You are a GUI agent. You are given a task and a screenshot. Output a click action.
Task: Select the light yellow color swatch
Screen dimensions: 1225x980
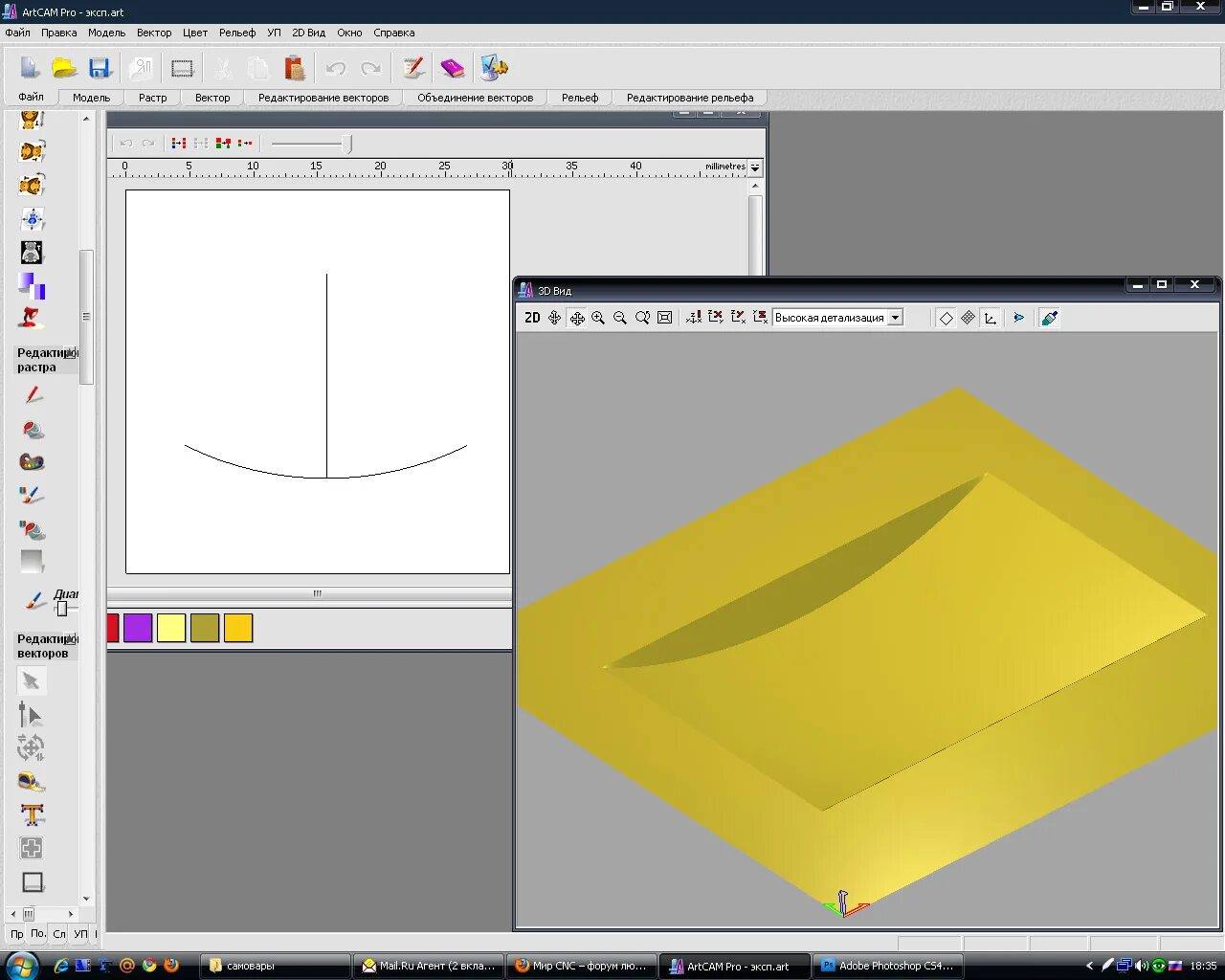pos(171,628)
